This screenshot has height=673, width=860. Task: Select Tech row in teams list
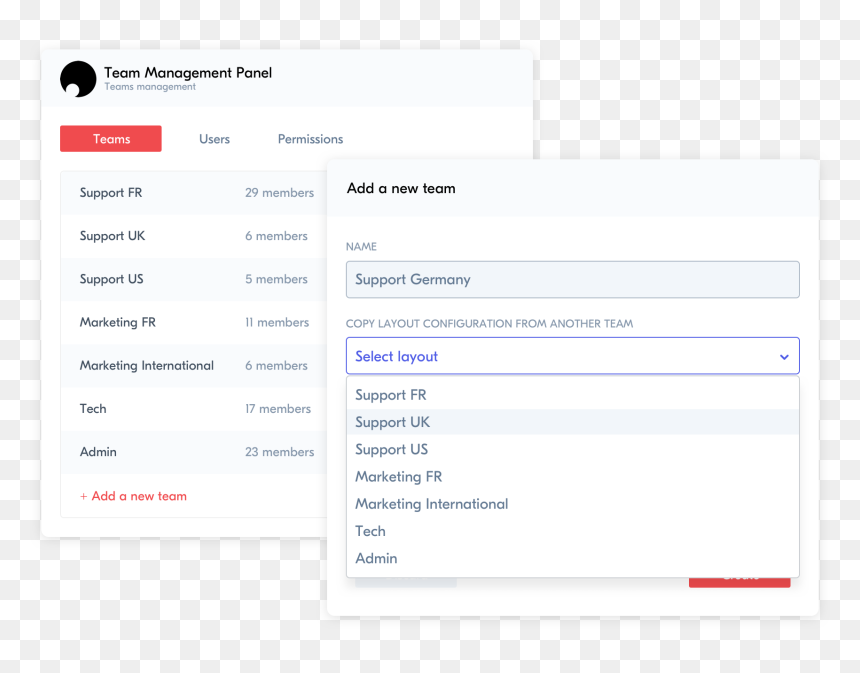pos(194,409)
